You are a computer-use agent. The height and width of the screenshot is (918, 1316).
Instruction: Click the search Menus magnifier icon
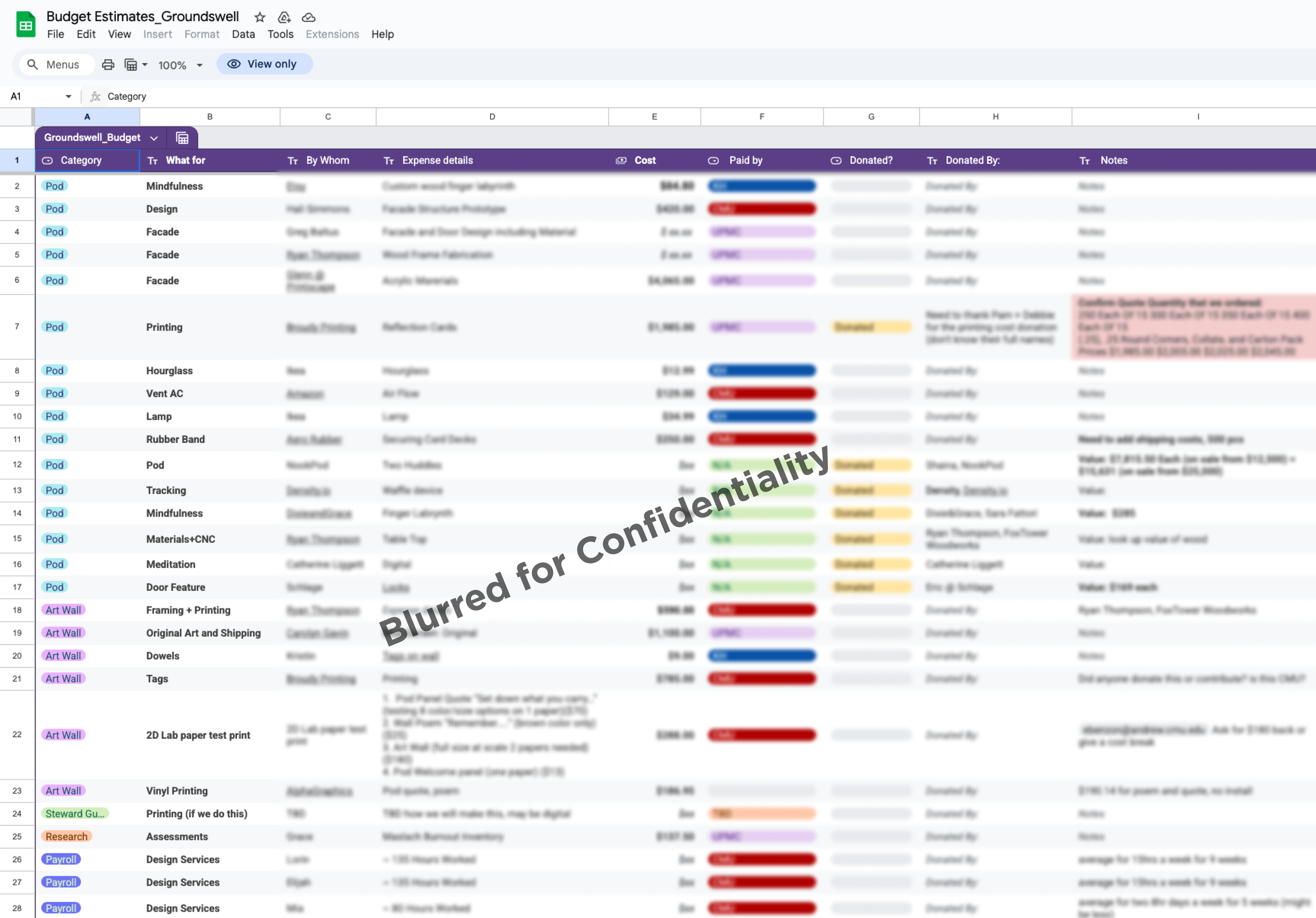(33, 64)
